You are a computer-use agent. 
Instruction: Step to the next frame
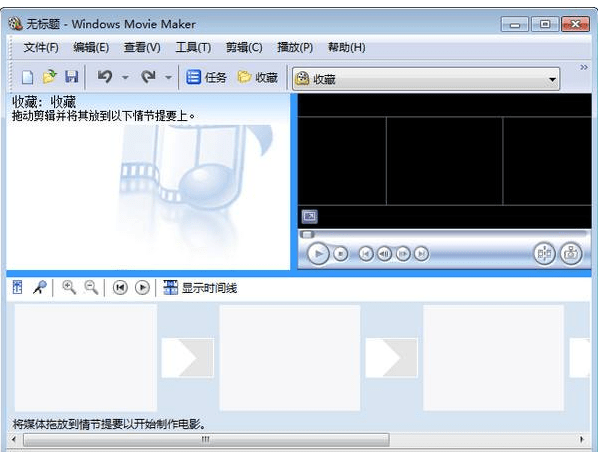click(403, 254)
